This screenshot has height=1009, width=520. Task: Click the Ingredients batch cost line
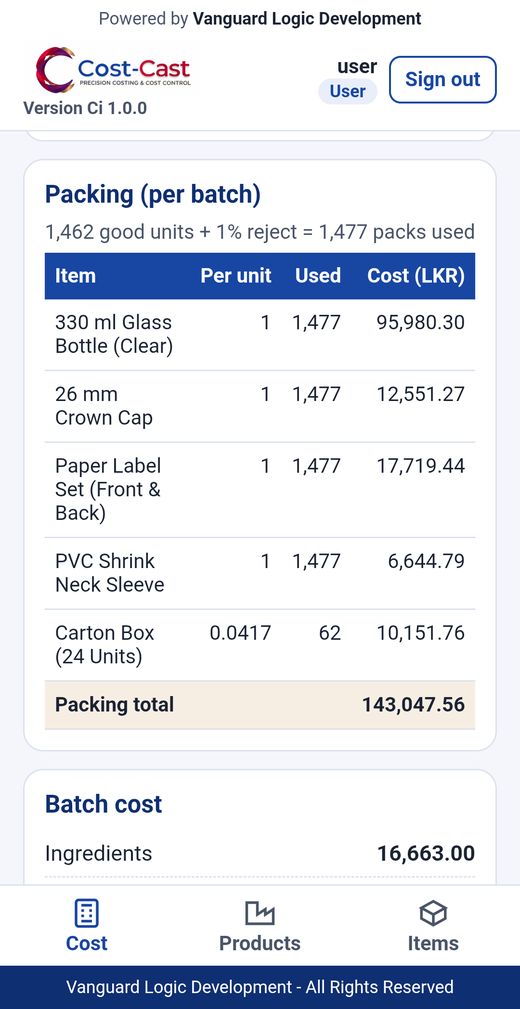coord(260,854)
